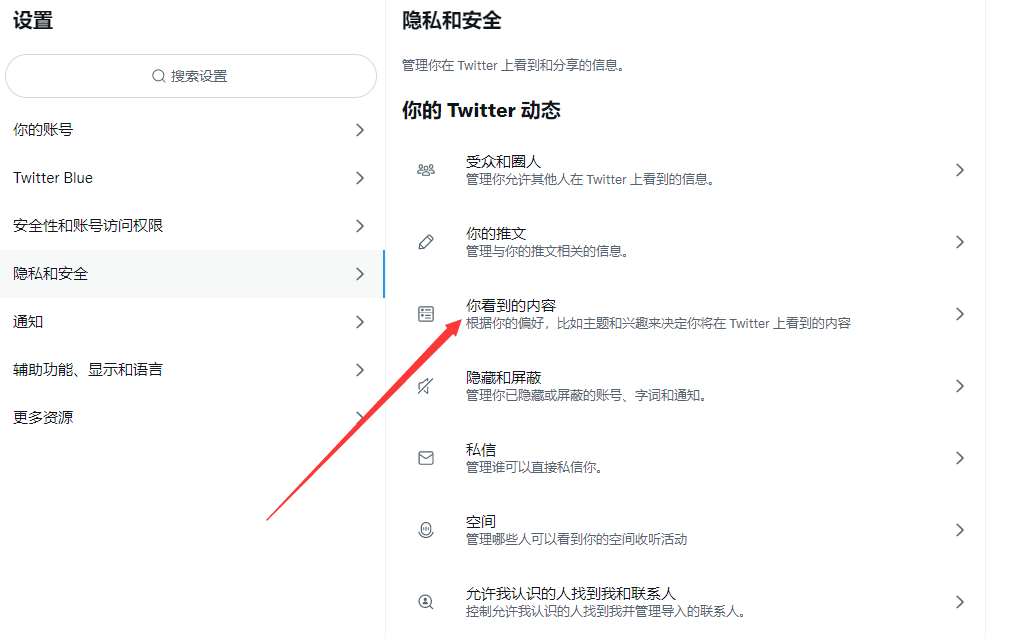This screenshot has height=638, width=1010.
Task: Click chevron at right of 允许我认识的人找到我和联系人
Action: [960, 602]
